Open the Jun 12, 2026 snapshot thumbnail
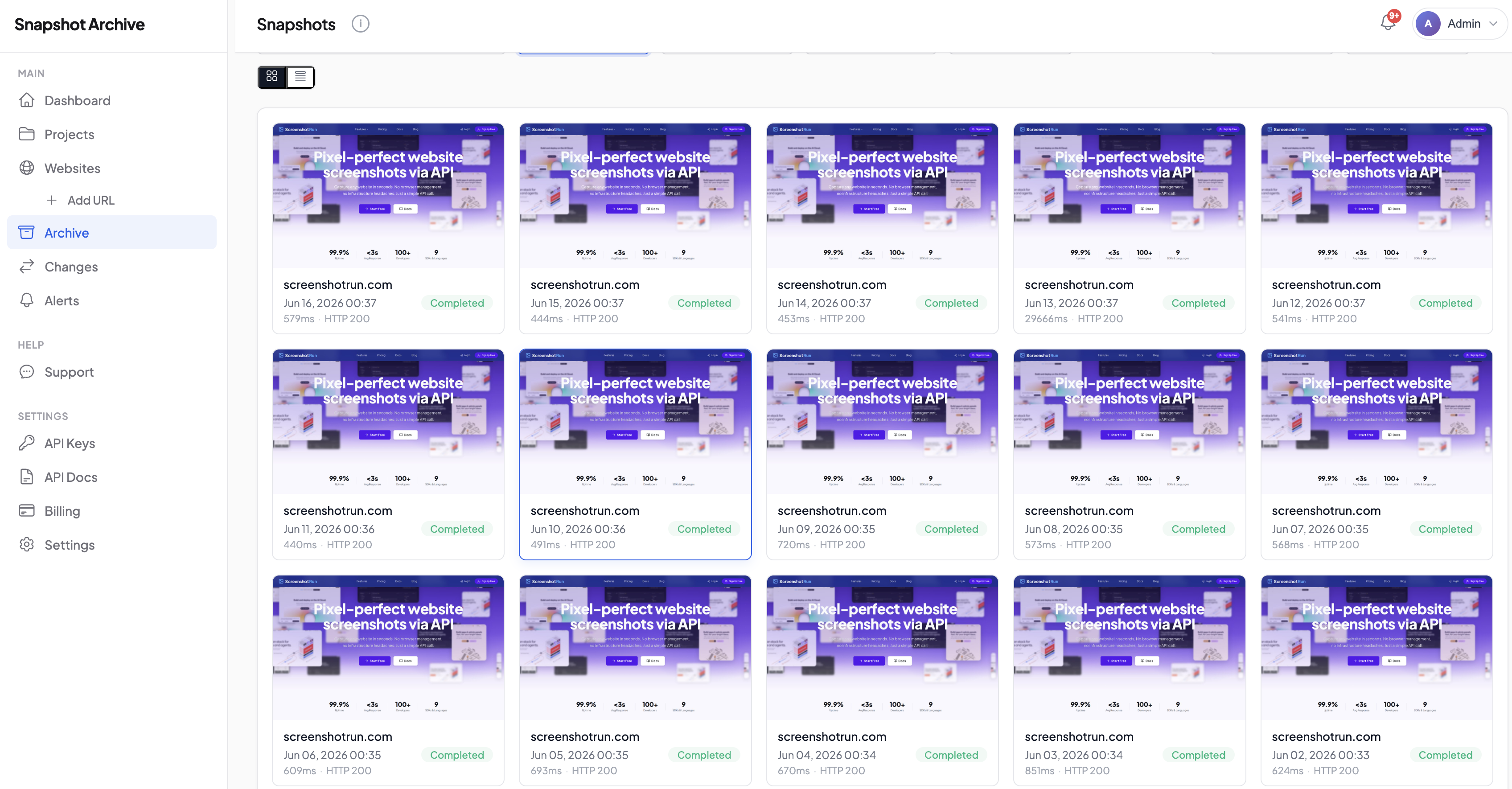The image size is (1512, 789). [x=1376, y=196]
